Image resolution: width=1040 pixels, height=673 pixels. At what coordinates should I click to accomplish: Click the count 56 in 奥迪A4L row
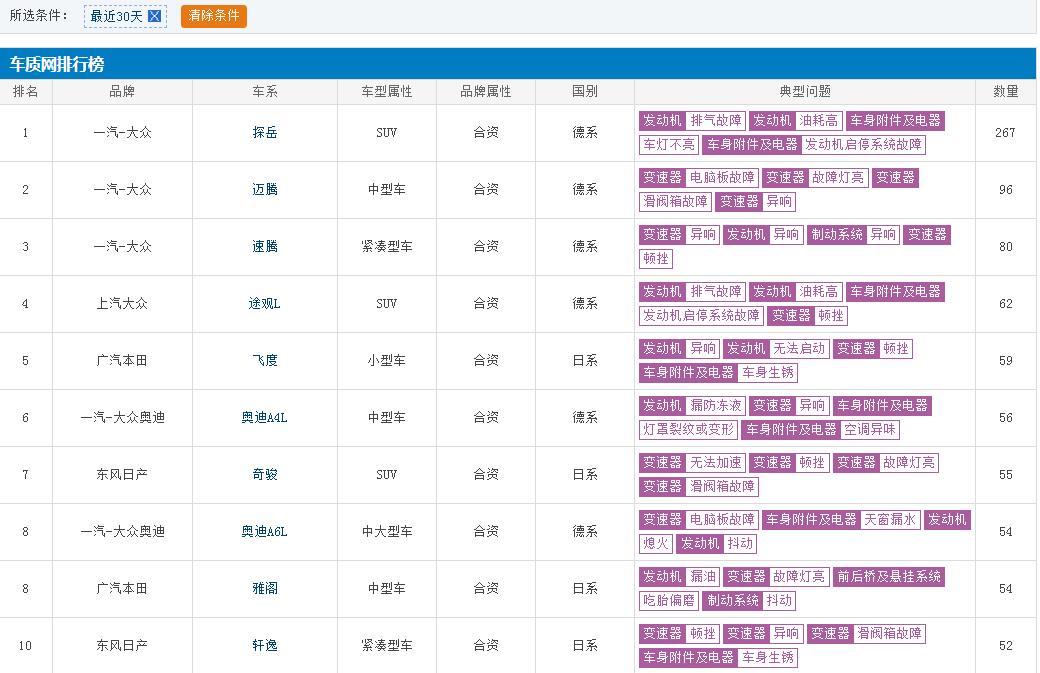(x=1006, y=418)
